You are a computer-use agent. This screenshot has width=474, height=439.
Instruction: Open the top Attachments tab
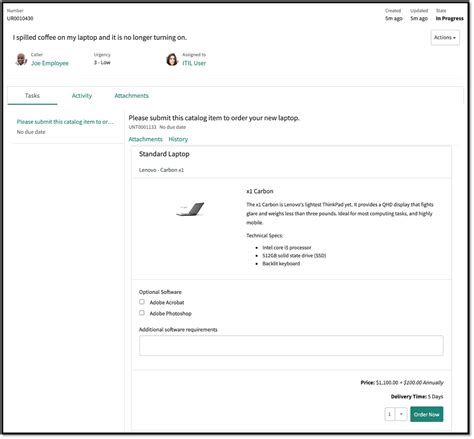click(x=132, y=96)
